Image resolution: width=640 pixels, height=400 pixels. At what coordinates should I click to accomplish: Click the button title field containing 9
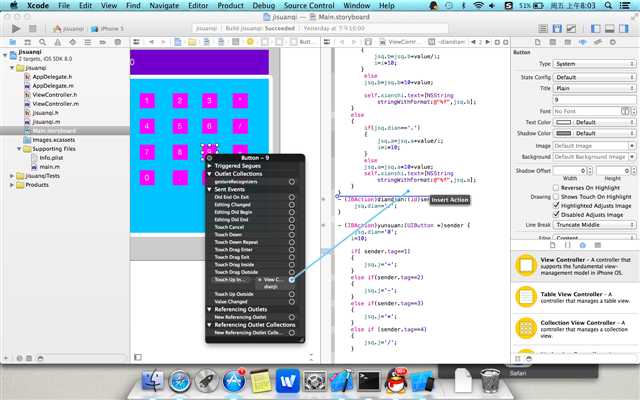[594, 100]
